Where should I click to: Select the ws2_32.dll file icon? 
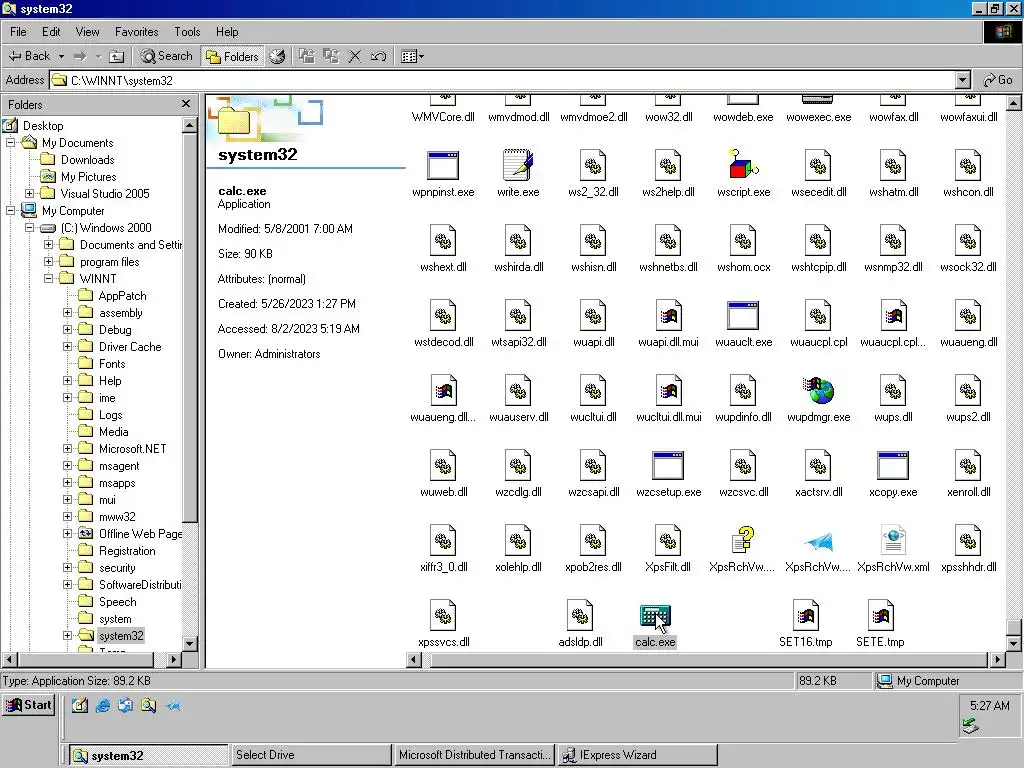coord(593,165)
